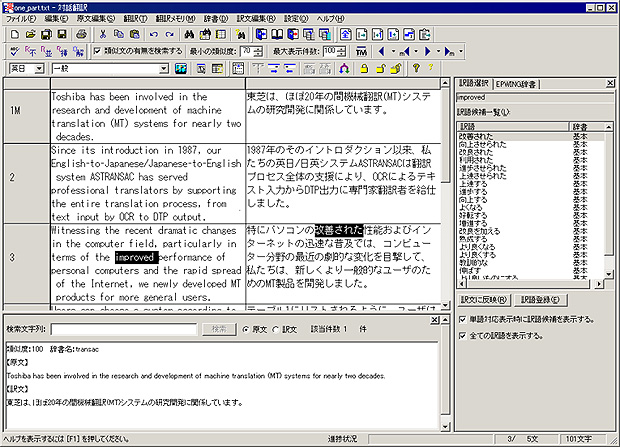
Task: Select candidate 改良を加える in the list
Action: [480, 231]
